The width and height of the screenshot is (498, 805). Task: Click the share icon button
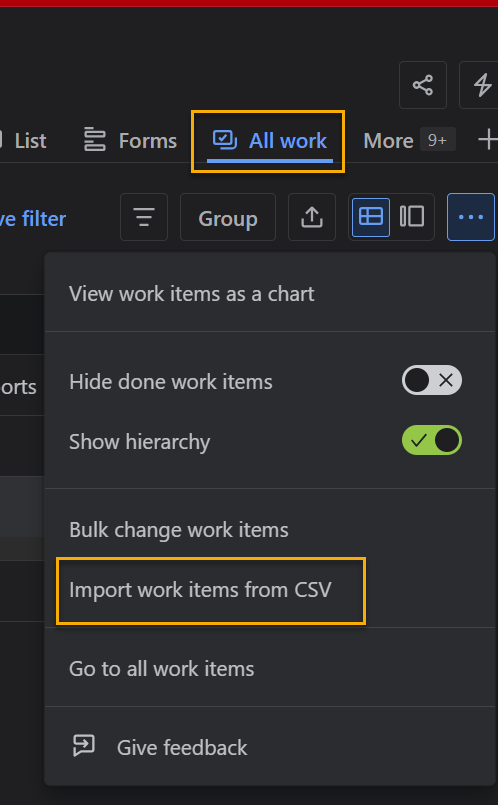pos(423,85)
